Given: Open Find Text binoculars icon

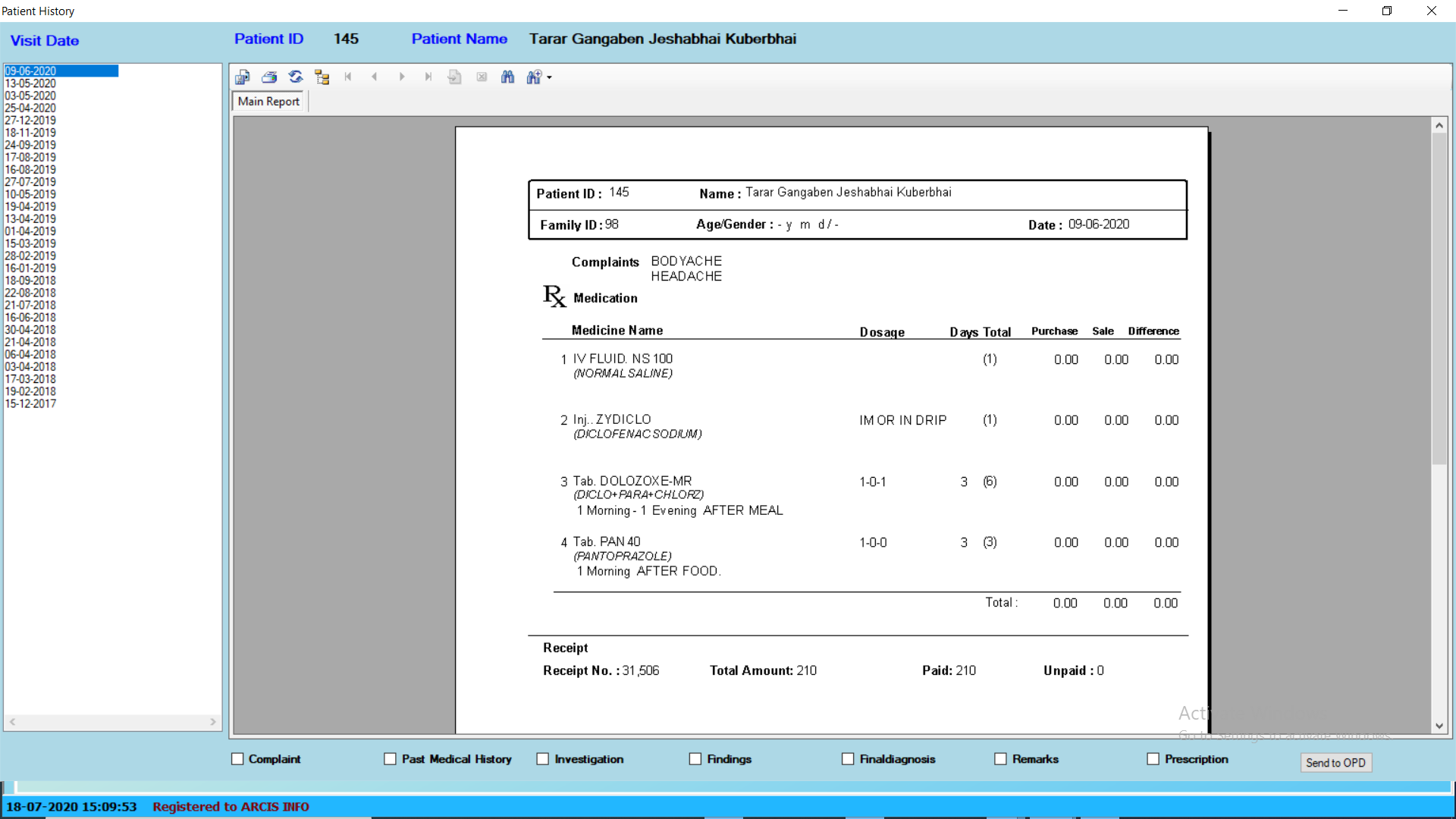Looking at the screenshot, I should [508, 77].
